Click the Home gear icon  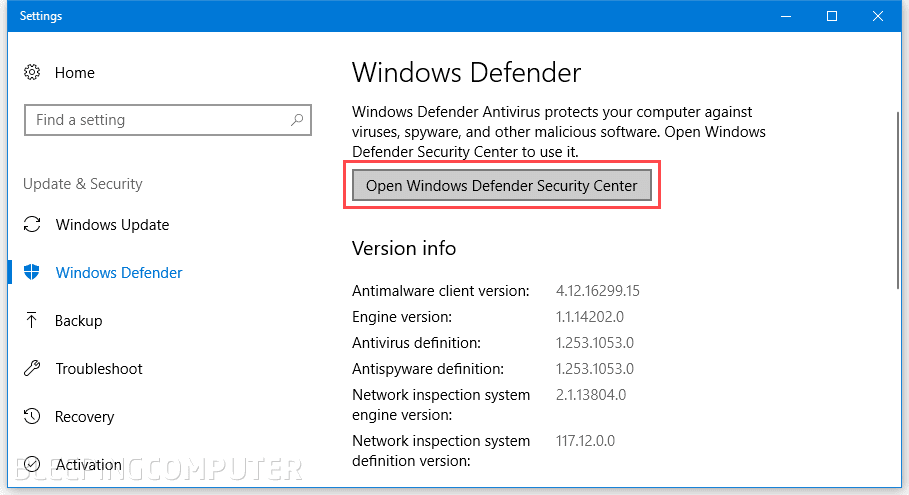[x=32, y=72]
